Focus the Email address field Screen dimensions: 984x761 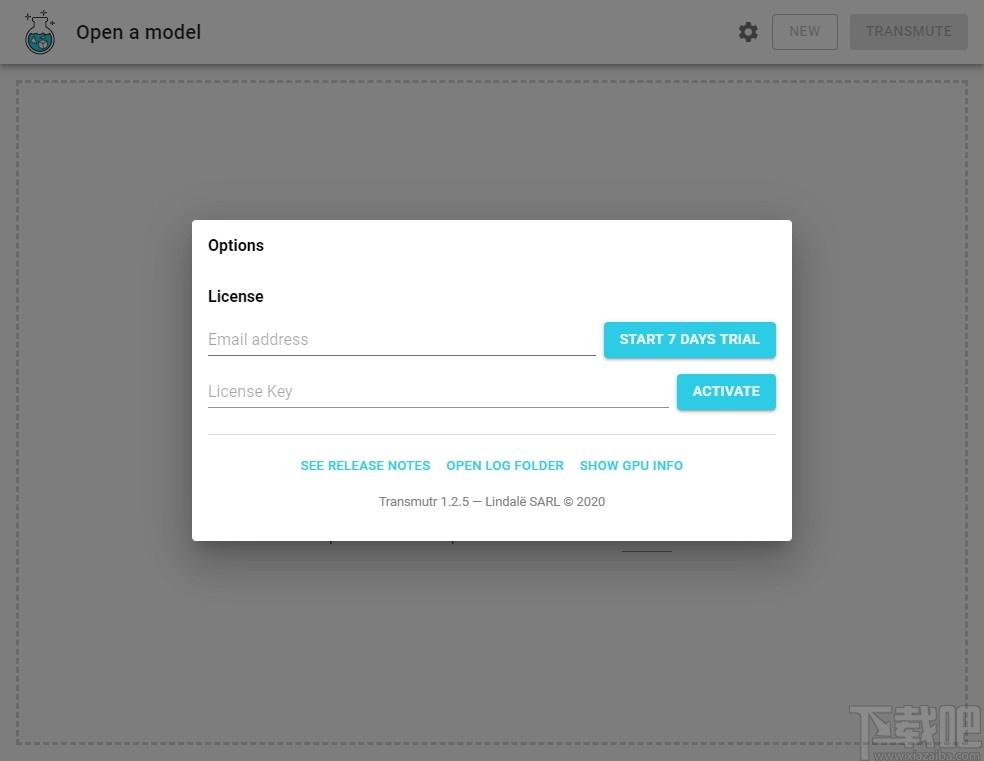[402, 339]
